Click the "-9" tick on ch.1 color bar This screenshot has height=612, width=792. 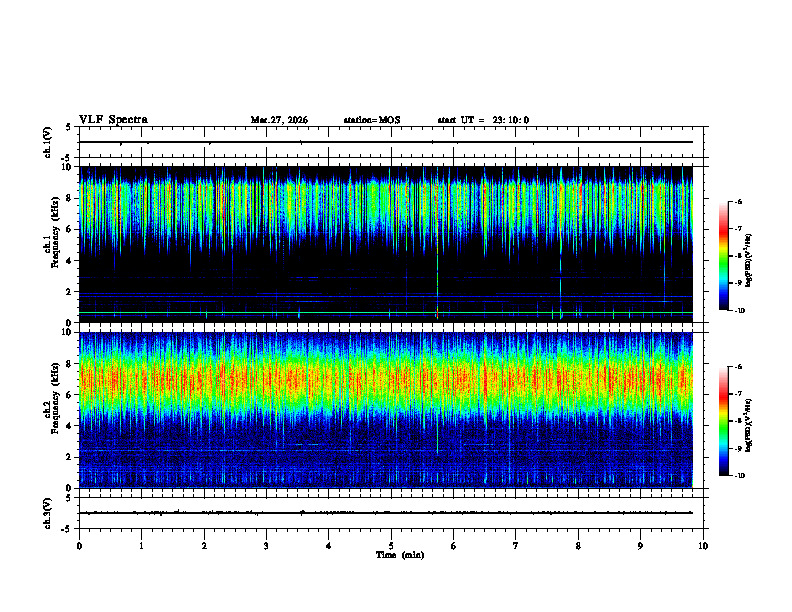[739, 283]
